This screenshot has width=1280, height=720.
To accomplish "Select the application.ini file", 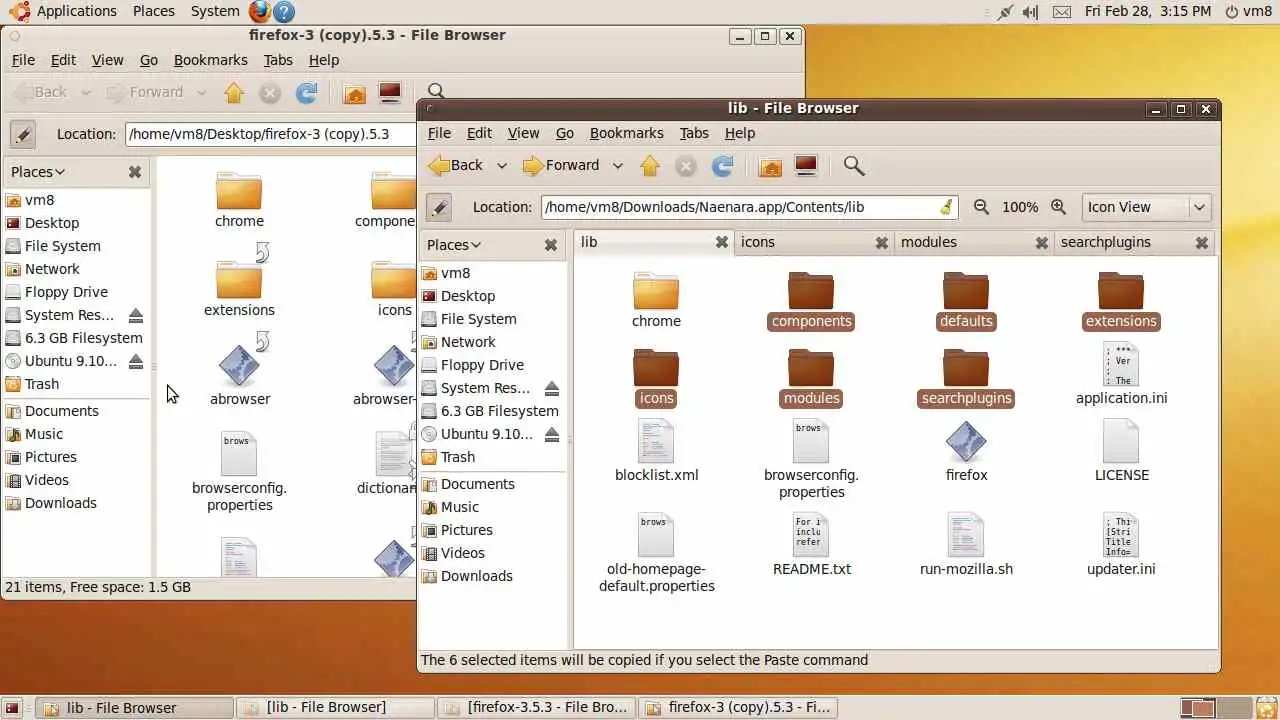I will click(1121, 374).
